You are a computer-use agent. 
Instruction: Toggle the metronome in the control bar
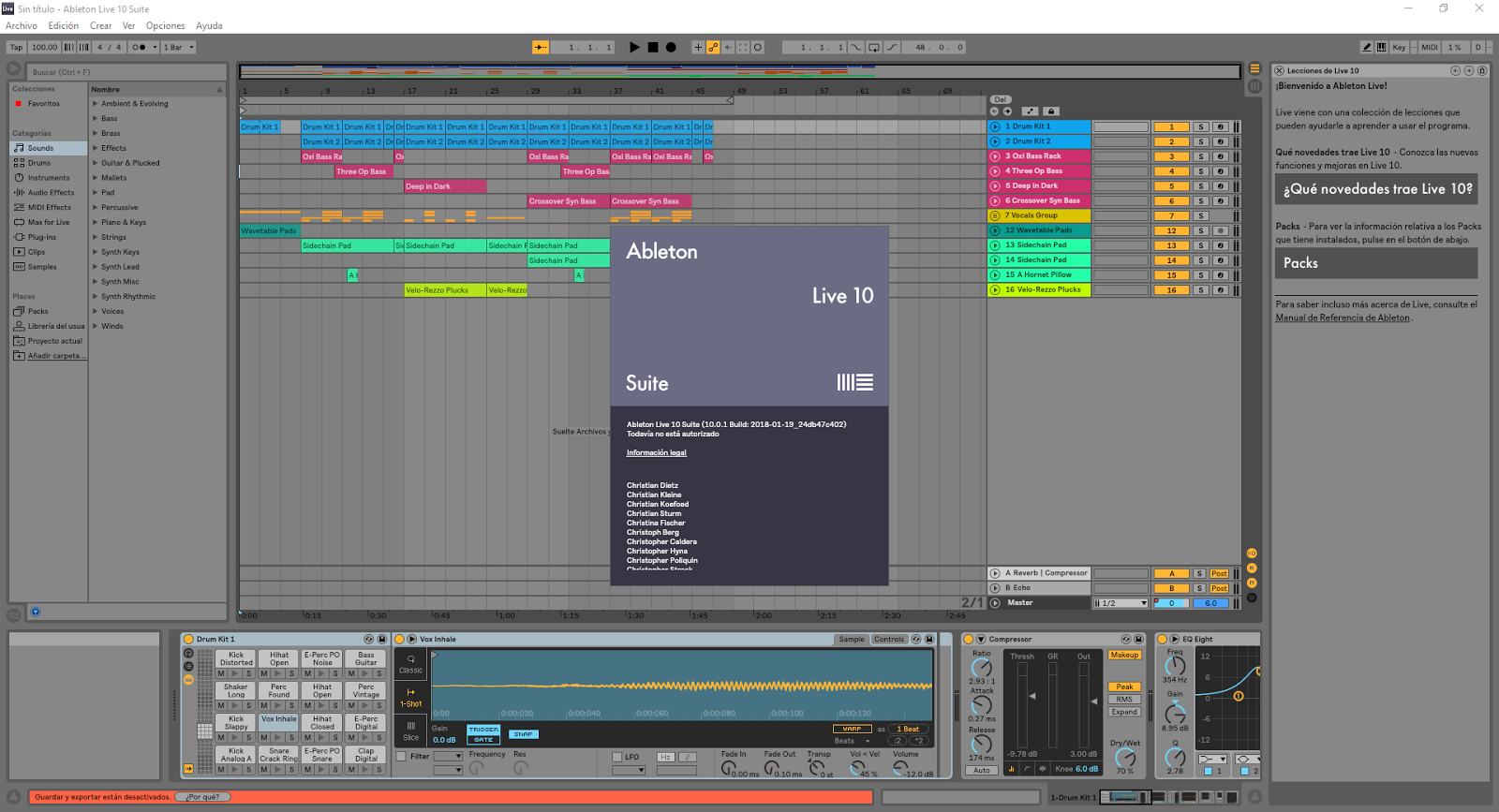click(x=140, y=47)
